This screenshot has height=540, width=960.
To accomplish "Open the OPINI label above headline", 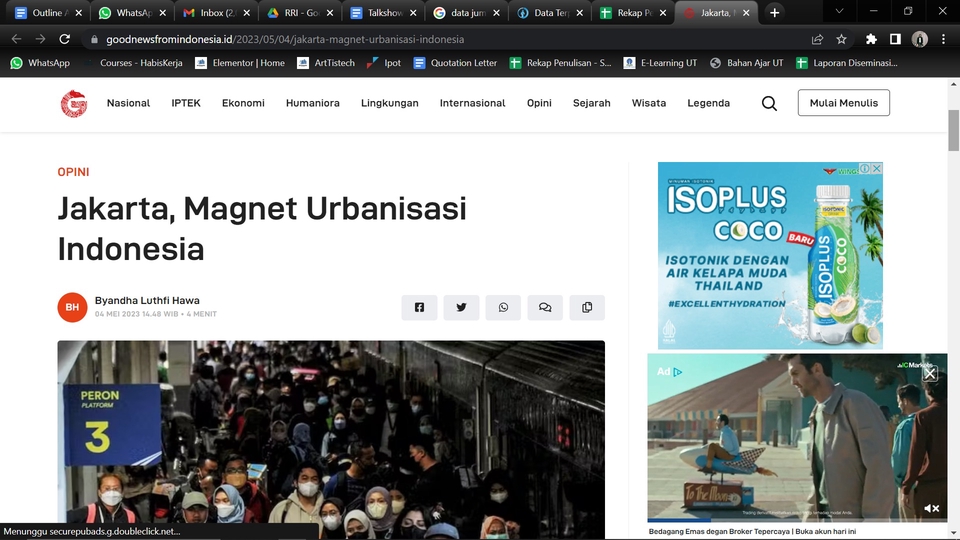I will (x=73, y=172).
